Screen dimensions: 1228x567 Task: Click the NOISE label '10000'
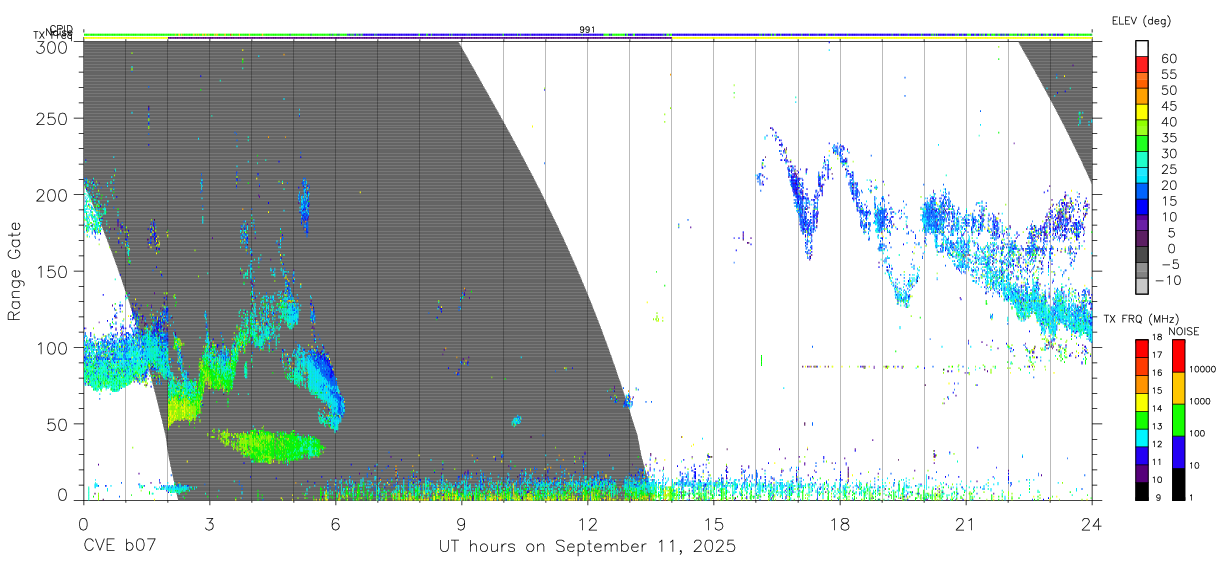[1202, 371]
